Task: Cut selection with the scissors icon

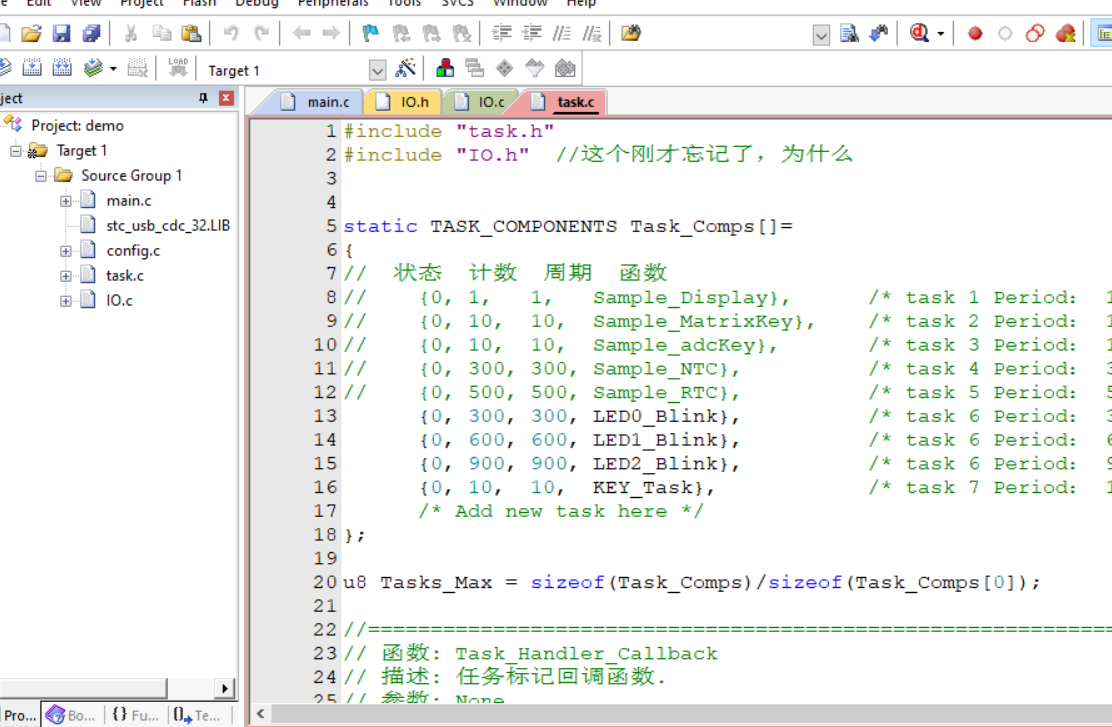Action: tap(130, 33)
